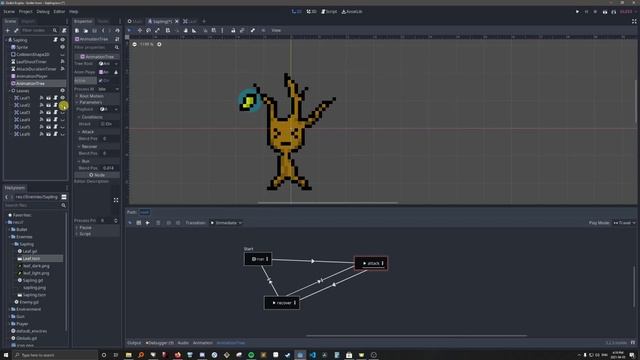Screen dimensions: 640x360
Task: Open the Transition type Immediate dropdown
Action: 226,223
